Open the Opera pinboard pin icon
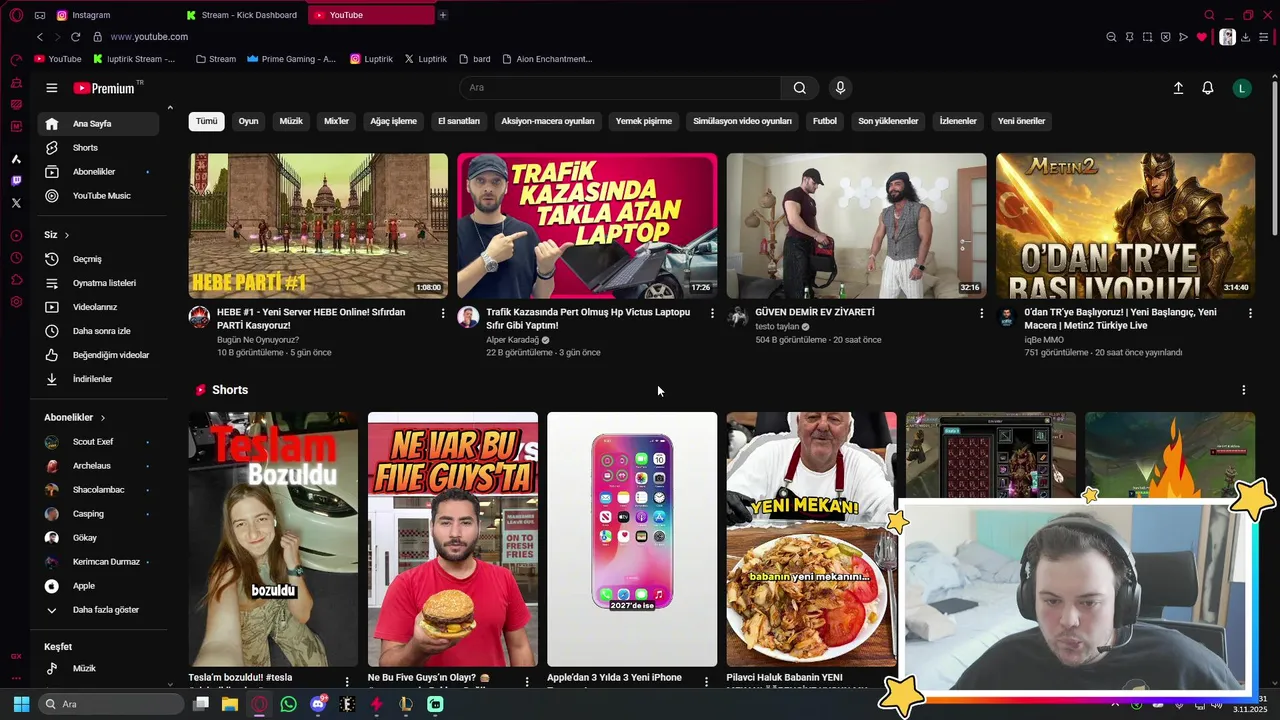Viewport: 1280px width, 720px height. pos(1129,37)
